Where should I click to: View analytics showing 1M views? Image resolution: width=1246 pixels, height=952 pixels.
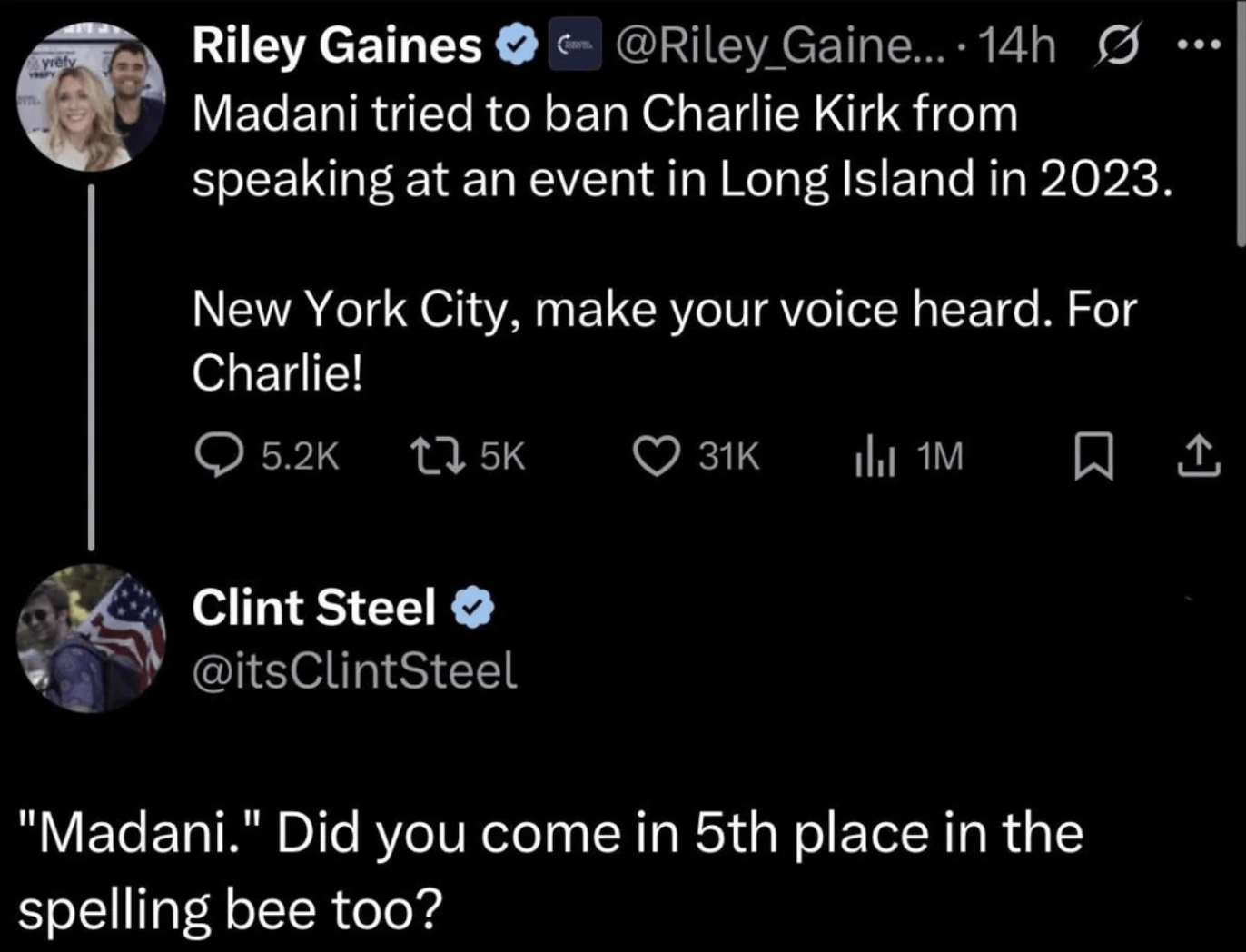(x=875, y=457)
